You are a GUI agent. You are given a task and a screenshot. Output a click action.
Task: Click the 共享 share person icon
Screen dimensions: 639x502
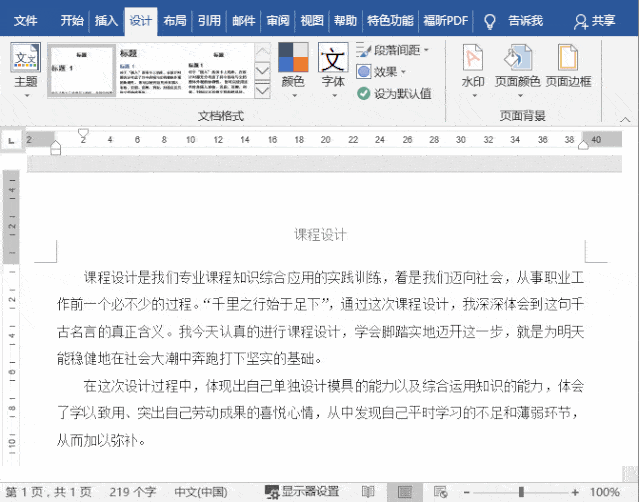[x=580, y=21]
